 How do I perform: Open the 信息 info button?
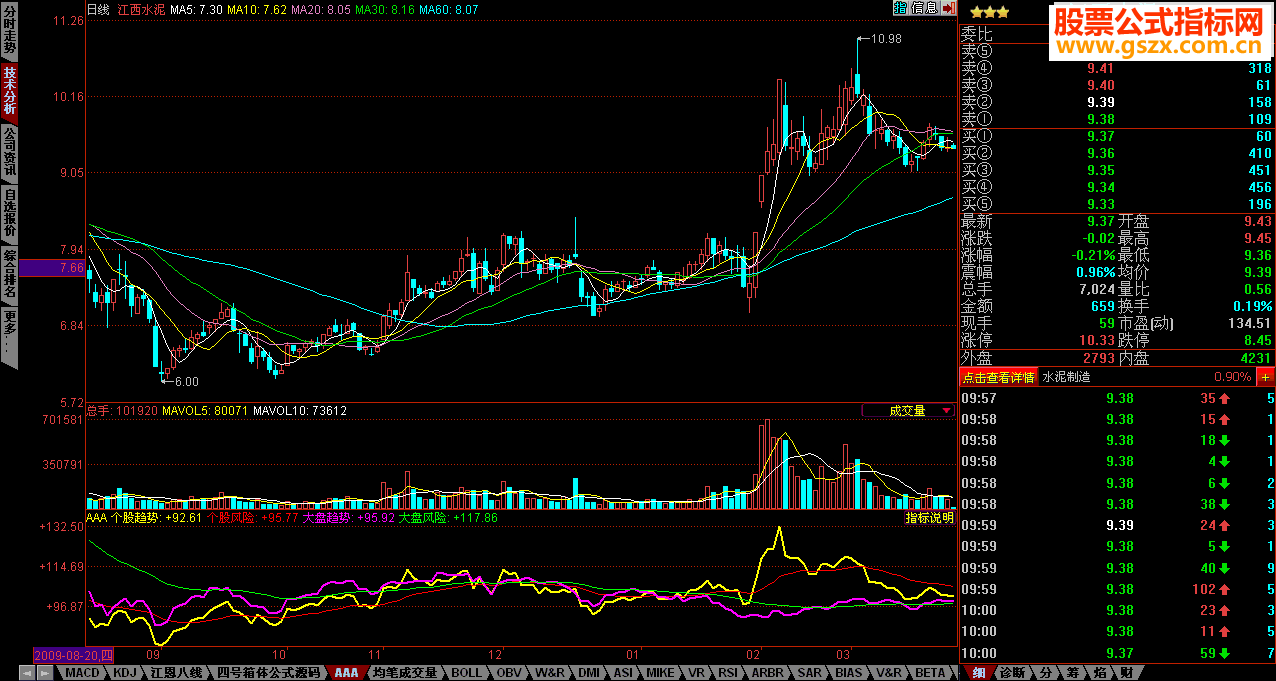coord(924,8)
